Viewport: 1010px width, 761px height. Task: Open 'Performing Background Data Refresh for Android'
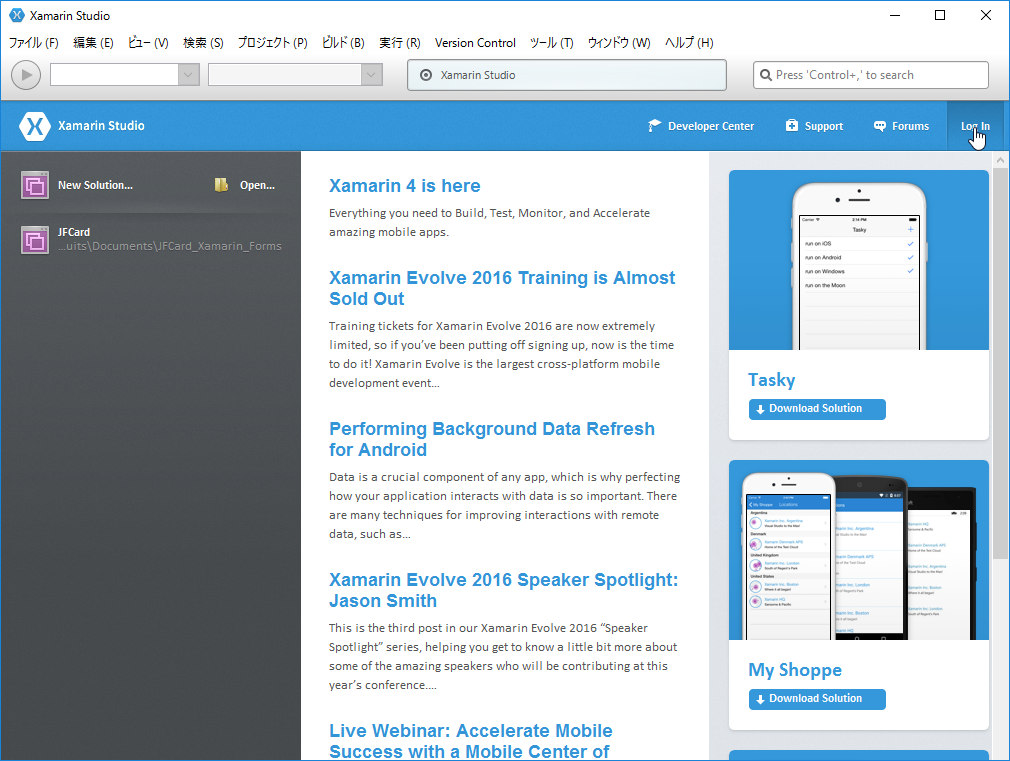tap(491, 439)
